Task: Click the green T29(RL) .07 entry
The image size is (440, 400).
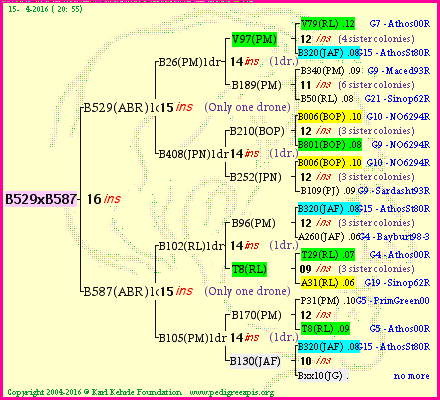Action: tap(328, 255)
